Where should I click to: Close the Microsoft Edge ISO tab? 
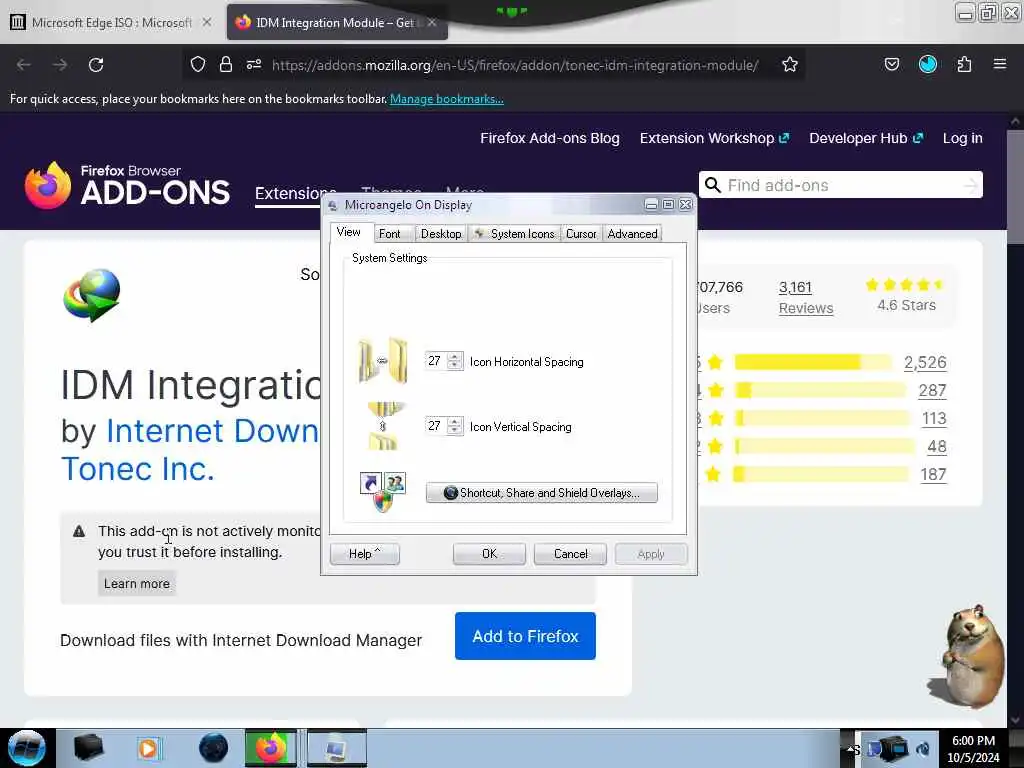(206, 22)
